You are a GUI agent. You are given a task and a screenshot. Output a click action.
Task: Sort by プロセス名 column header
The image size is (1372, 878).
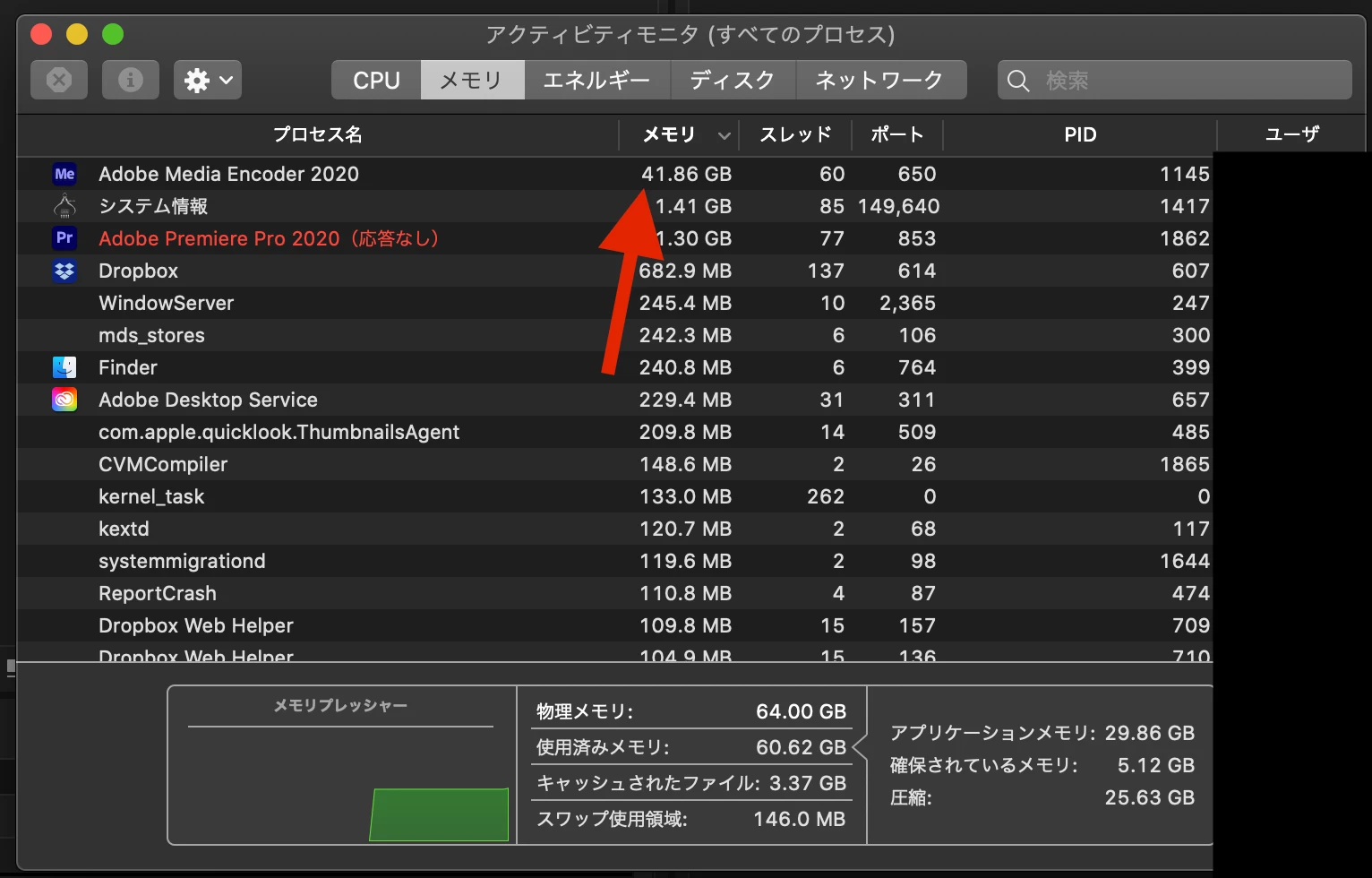pos(318,134)
